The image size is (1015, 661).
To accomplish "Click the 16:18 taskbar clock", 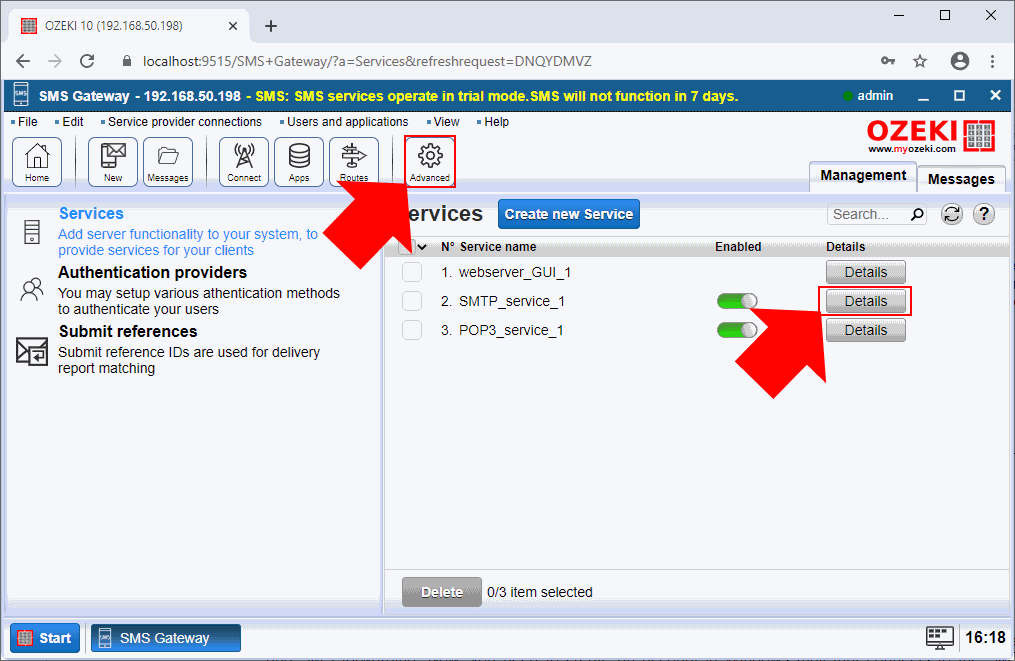I will 985,638.
